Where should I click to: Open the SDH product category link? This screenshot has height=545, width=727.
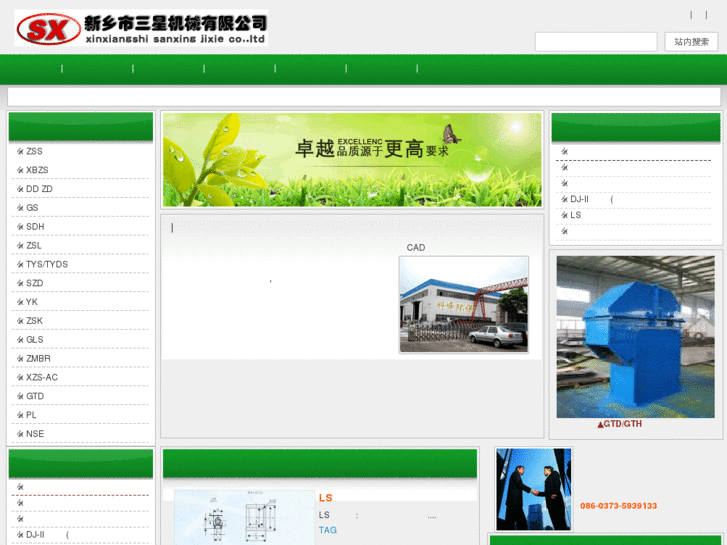click(x=35, y=227)
